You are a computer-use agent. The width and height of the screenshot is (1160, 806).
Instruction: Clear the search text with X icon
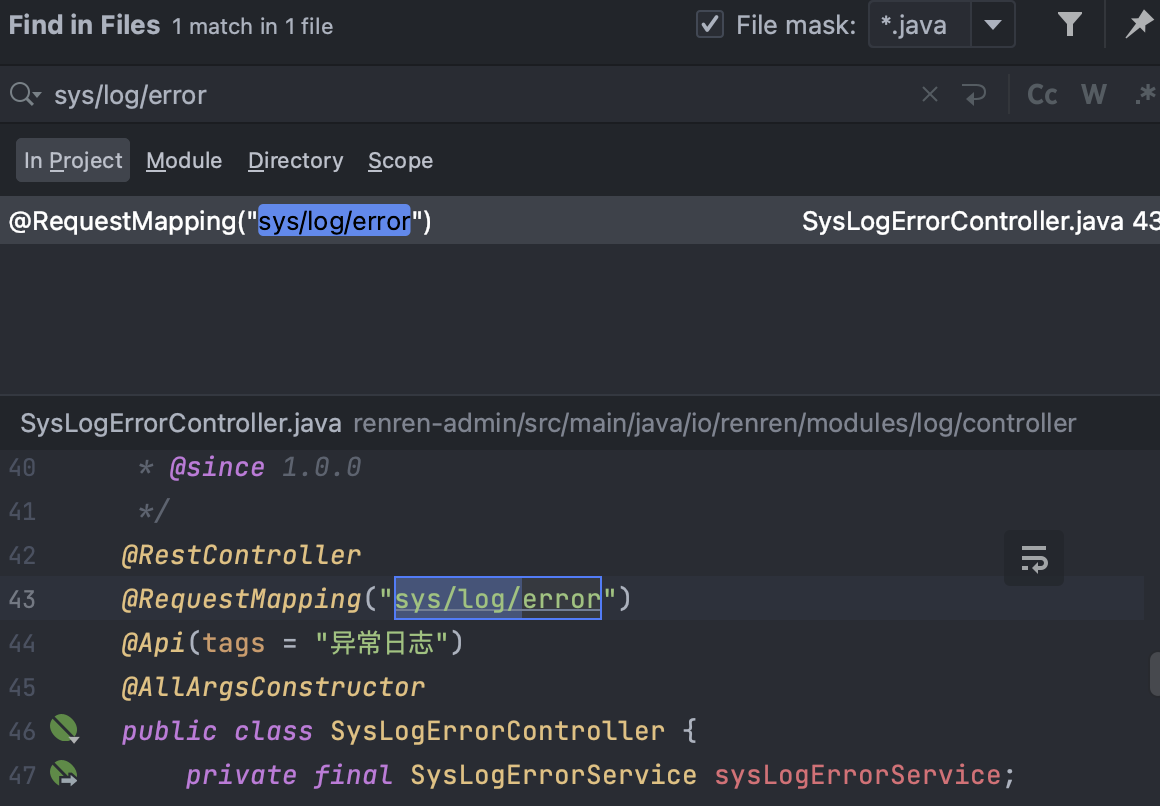click(930, 95)
